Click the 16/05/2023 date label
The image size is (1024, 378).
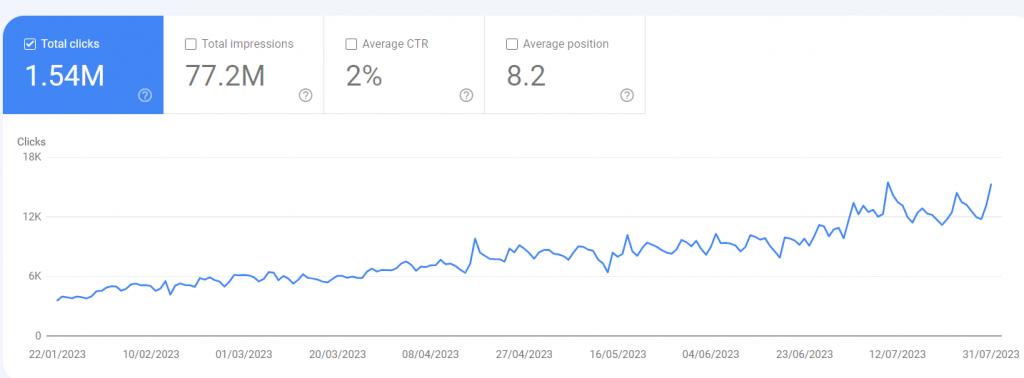(617, 354)
